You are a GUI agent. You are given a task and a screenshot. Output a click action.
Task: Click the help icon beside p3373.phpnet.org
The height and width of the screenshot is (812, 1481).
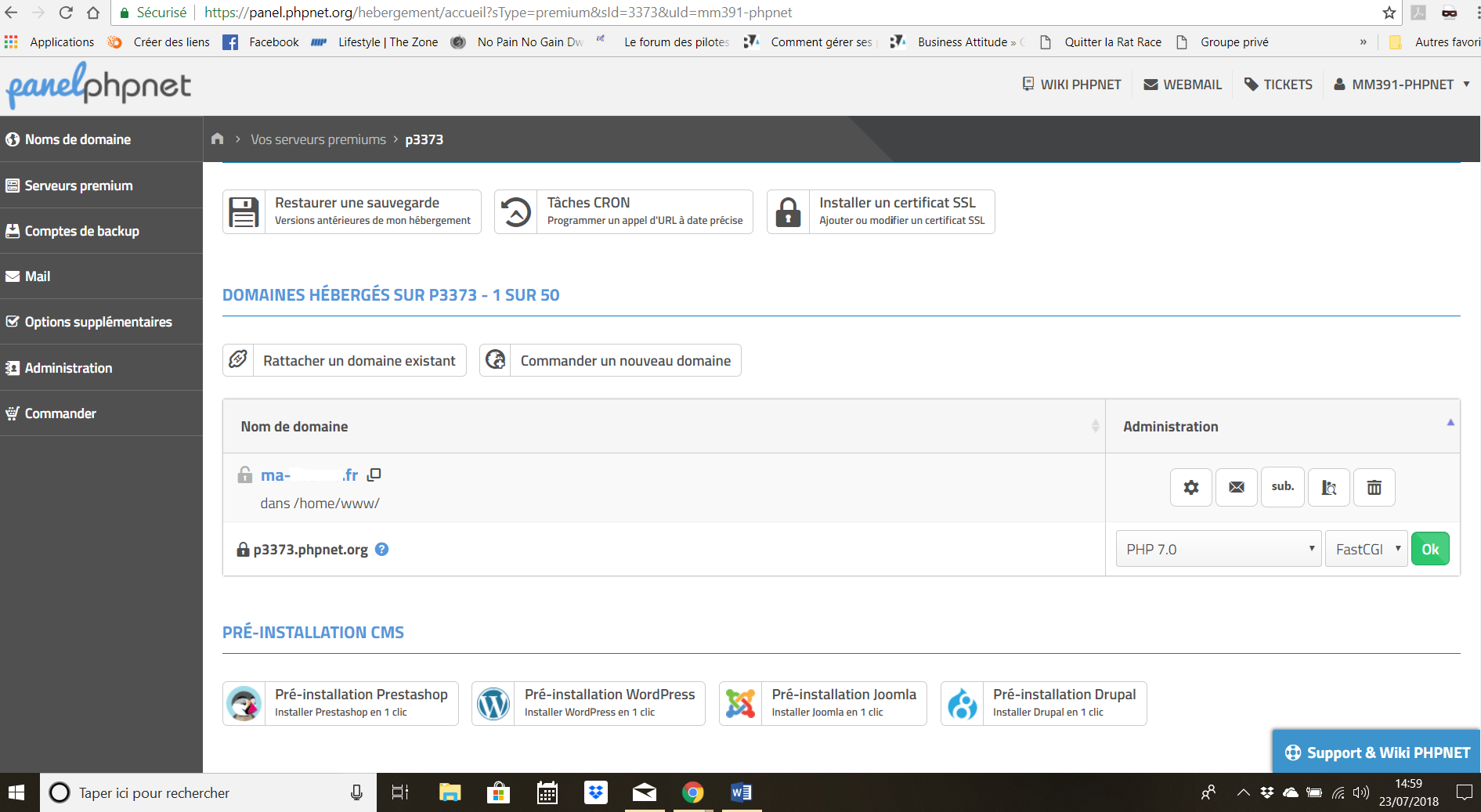point(381,549)
